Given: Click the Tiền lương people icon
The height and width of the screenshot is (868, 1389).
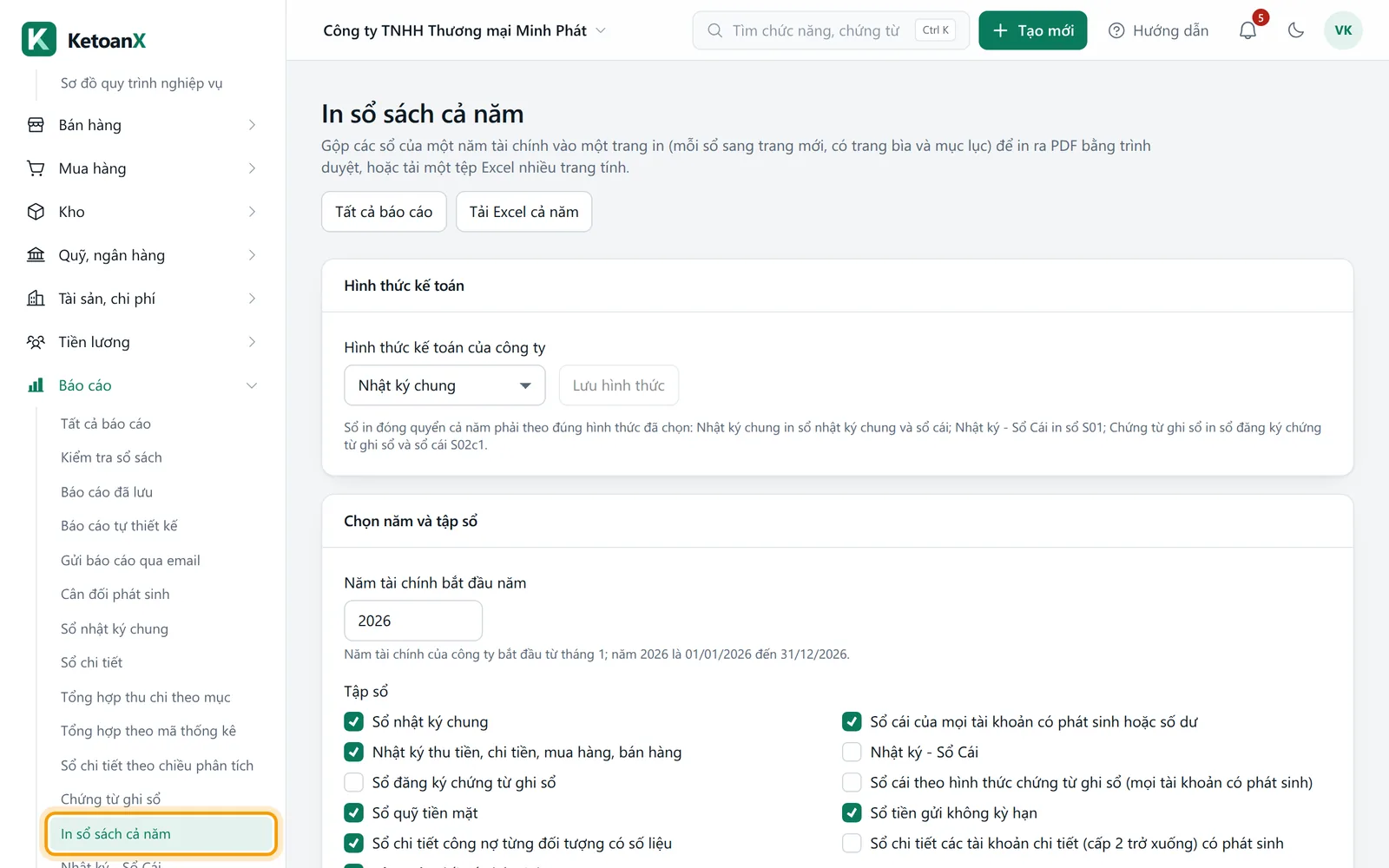Looking at the screenshot, I should (36, 342).
